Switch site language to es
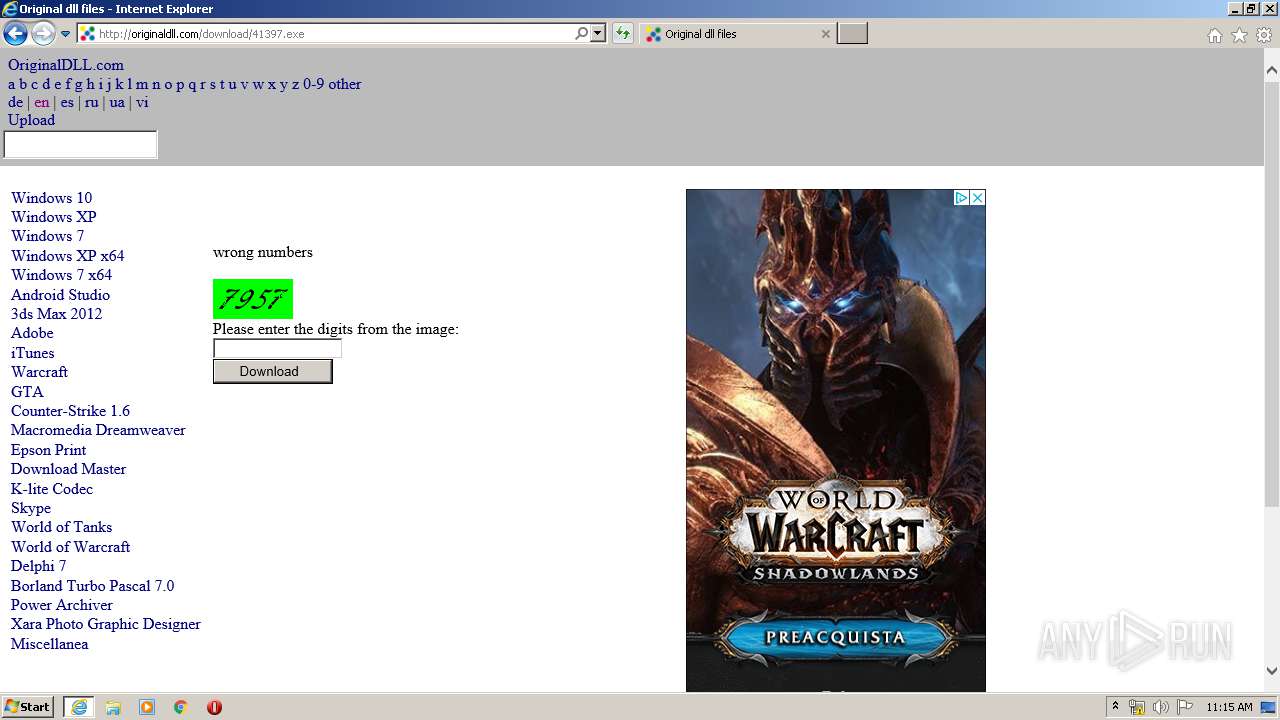This screenshot has height=720, width=1280. pyautogui.click(x=67, y=102)
